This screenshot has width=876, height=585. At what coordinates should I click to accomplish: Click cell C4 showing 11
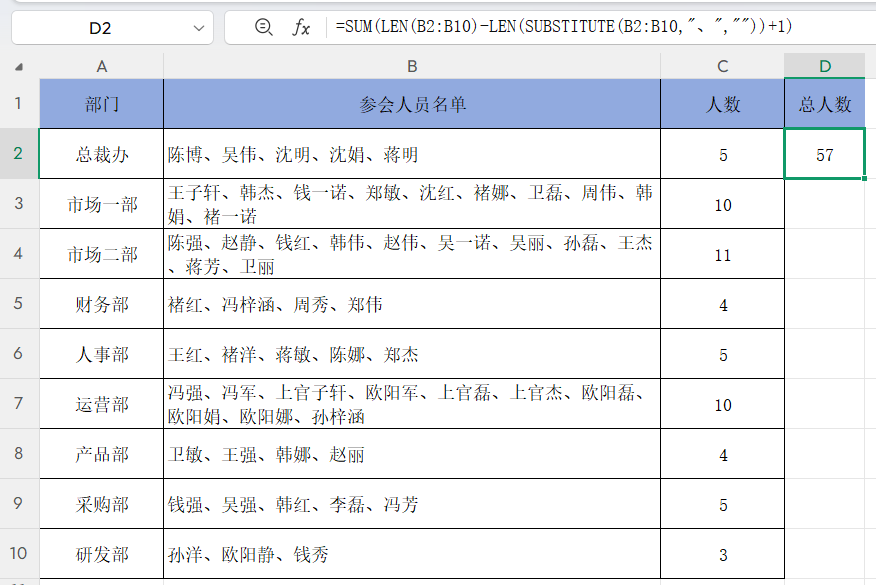click(x=722, y=254)
